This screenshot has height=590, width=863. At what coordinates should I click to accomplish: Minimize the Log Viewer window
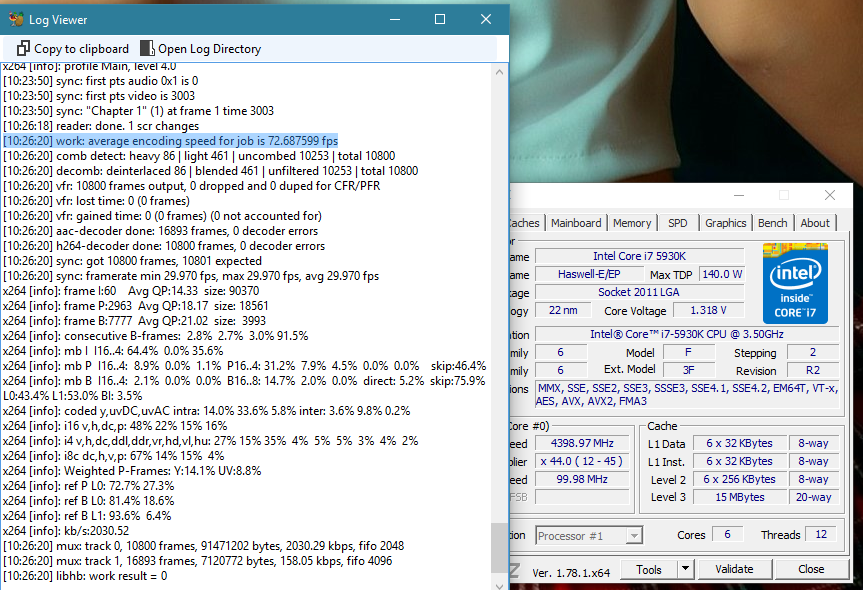pyautogui.click(x=395, y=19)
